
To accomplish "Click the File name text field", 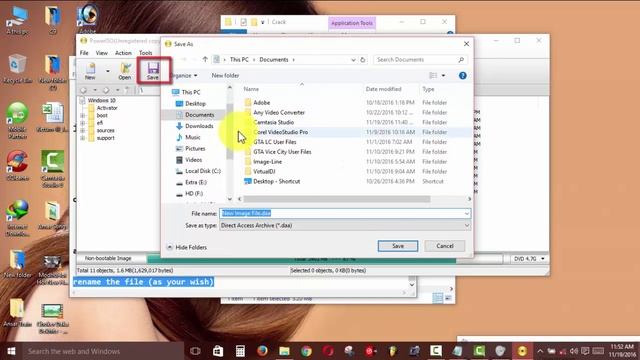I will tap(345, 213).
